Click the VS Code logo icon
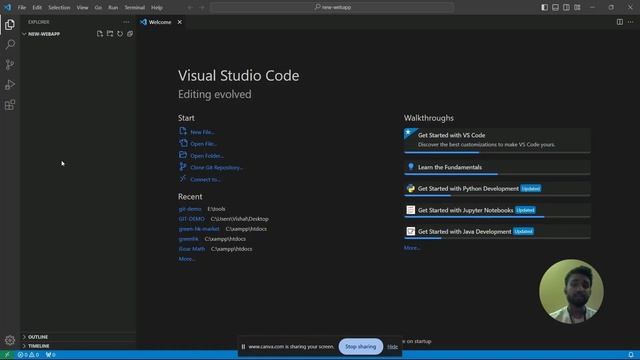The height and width of the screenshot is (360, 640). coord(7,7)
